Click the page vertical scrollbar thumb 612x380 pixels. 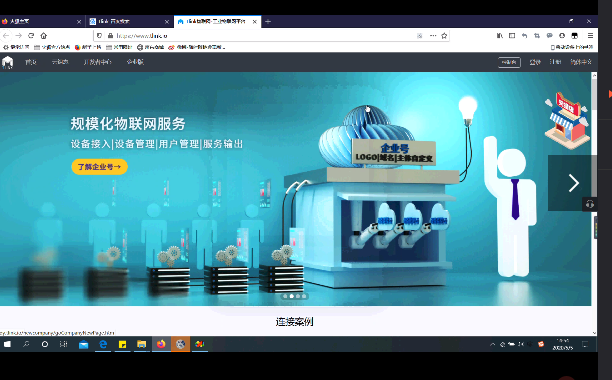[594, 94]
